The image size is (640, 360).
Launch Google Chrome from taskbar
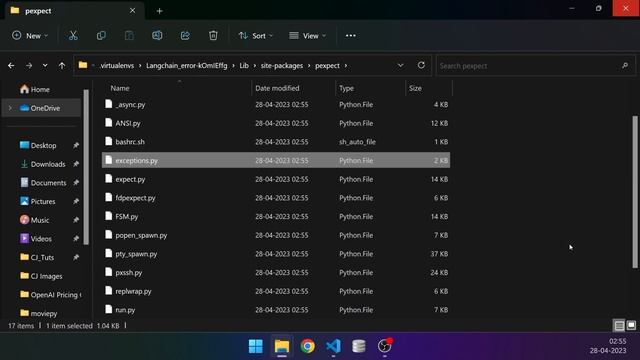(x=307, y=346)
